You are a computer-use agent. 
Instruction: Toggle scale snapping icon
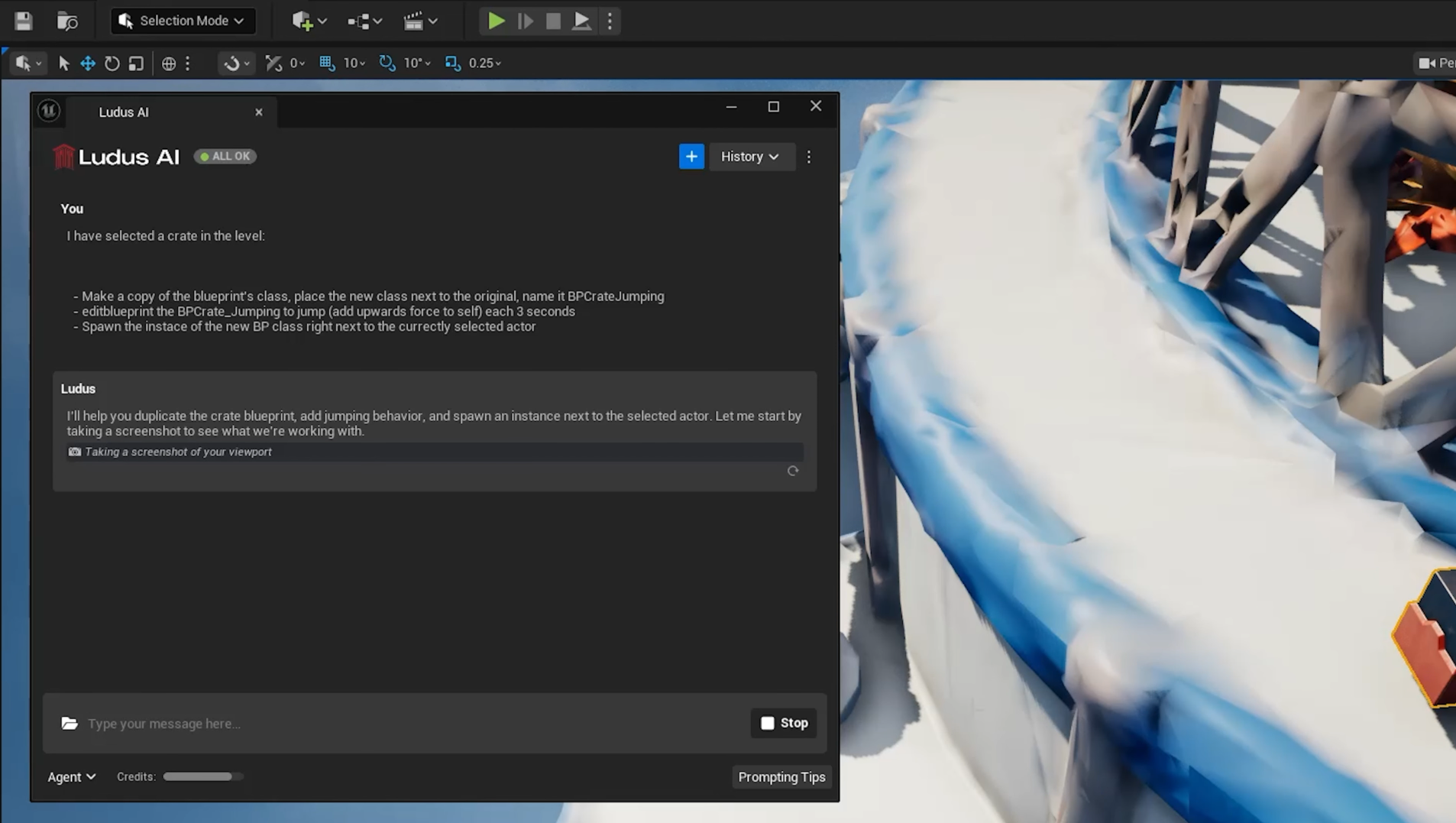pyautogui.click(x=453, y=63)
